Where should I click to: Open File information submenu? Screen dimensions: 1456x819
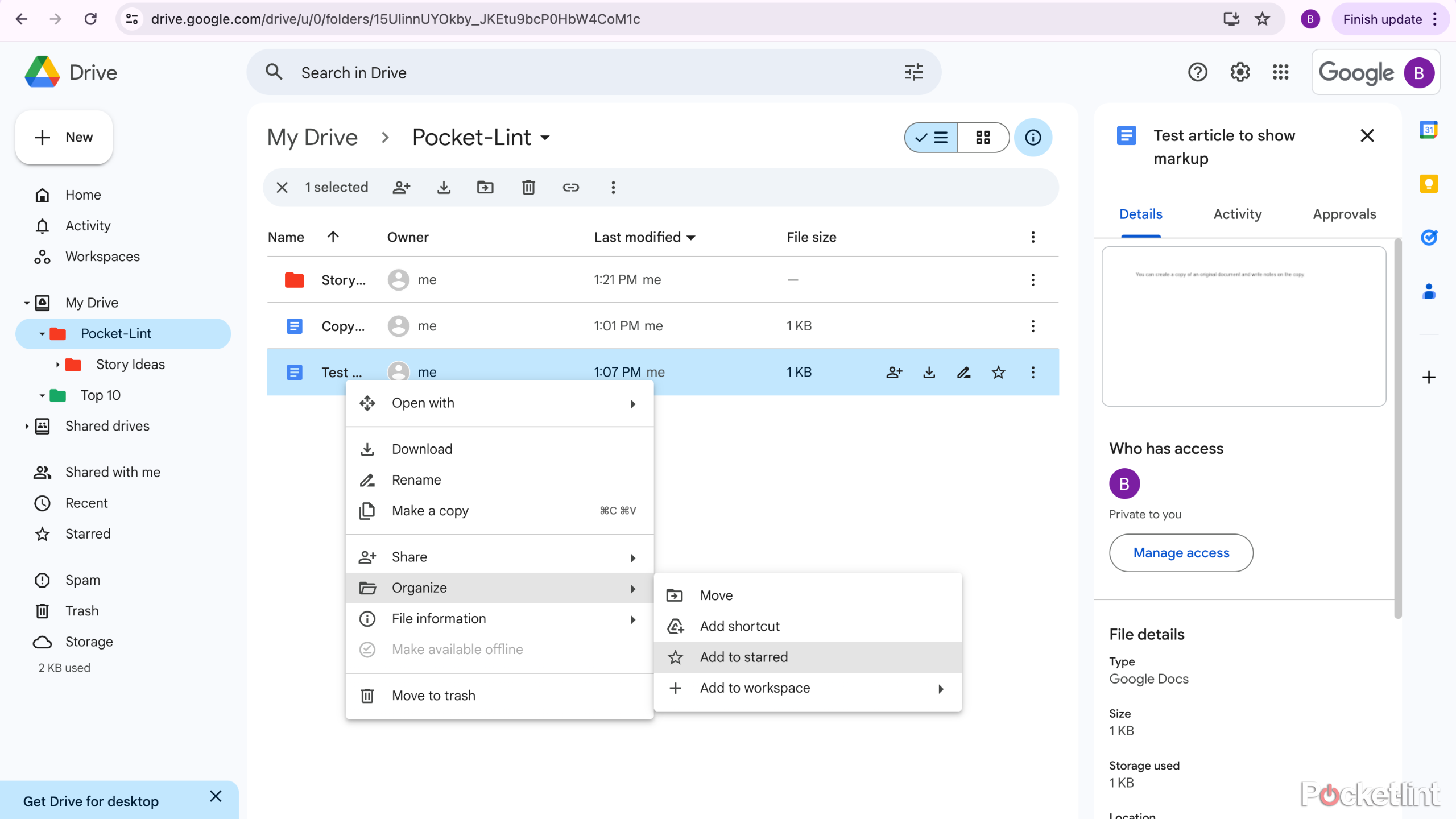pos(499,618)
